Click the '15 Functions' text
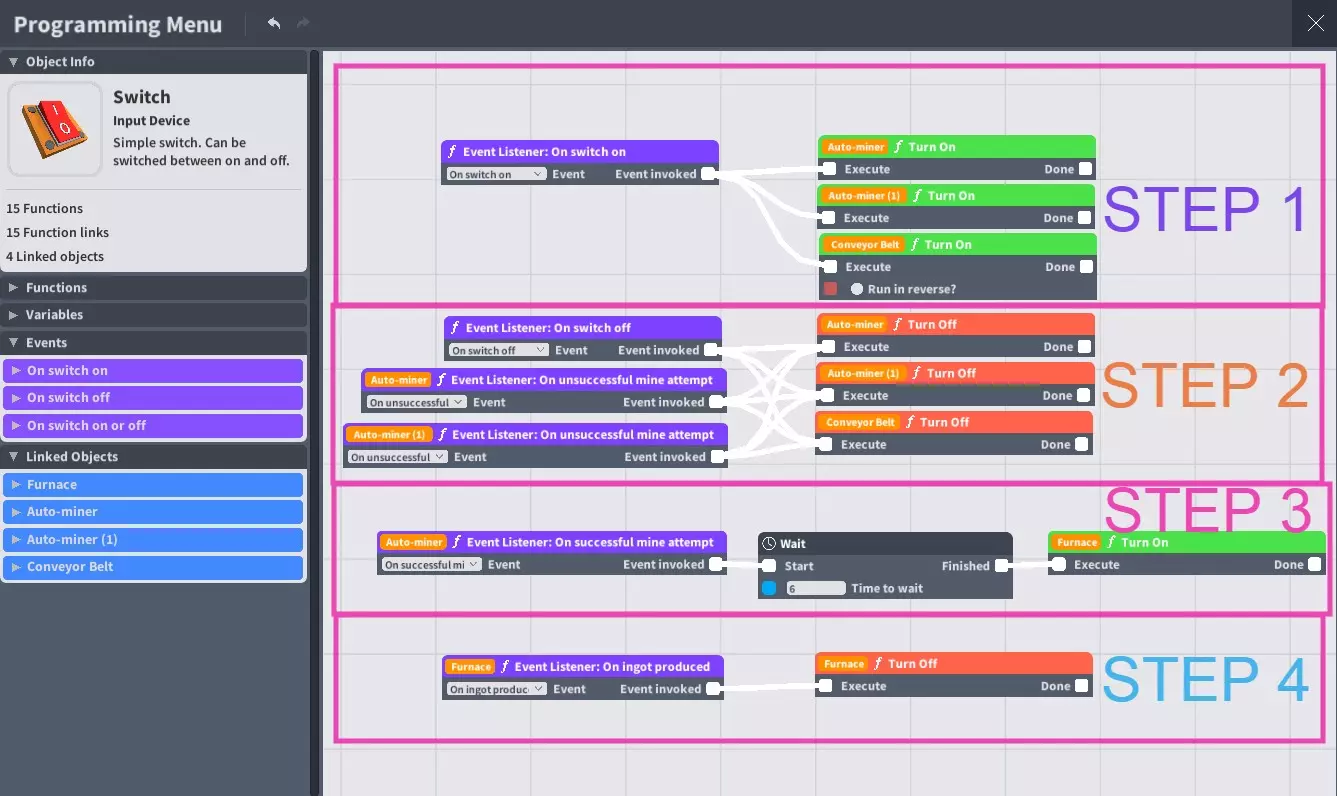The width and height of the screenshot is (1337, 796). [45, 209]
